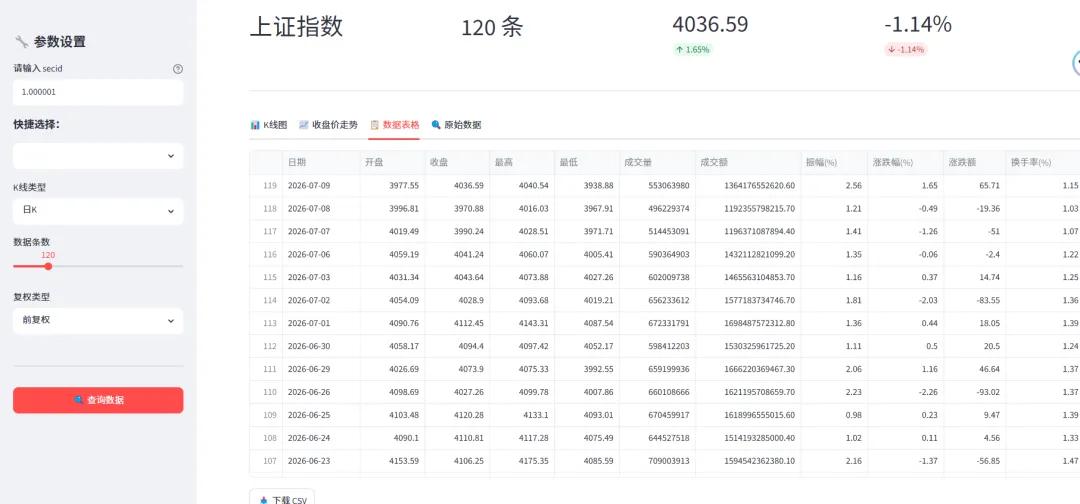Click the 120 条 metric value

pyautogui.click(x=492, y=27)
